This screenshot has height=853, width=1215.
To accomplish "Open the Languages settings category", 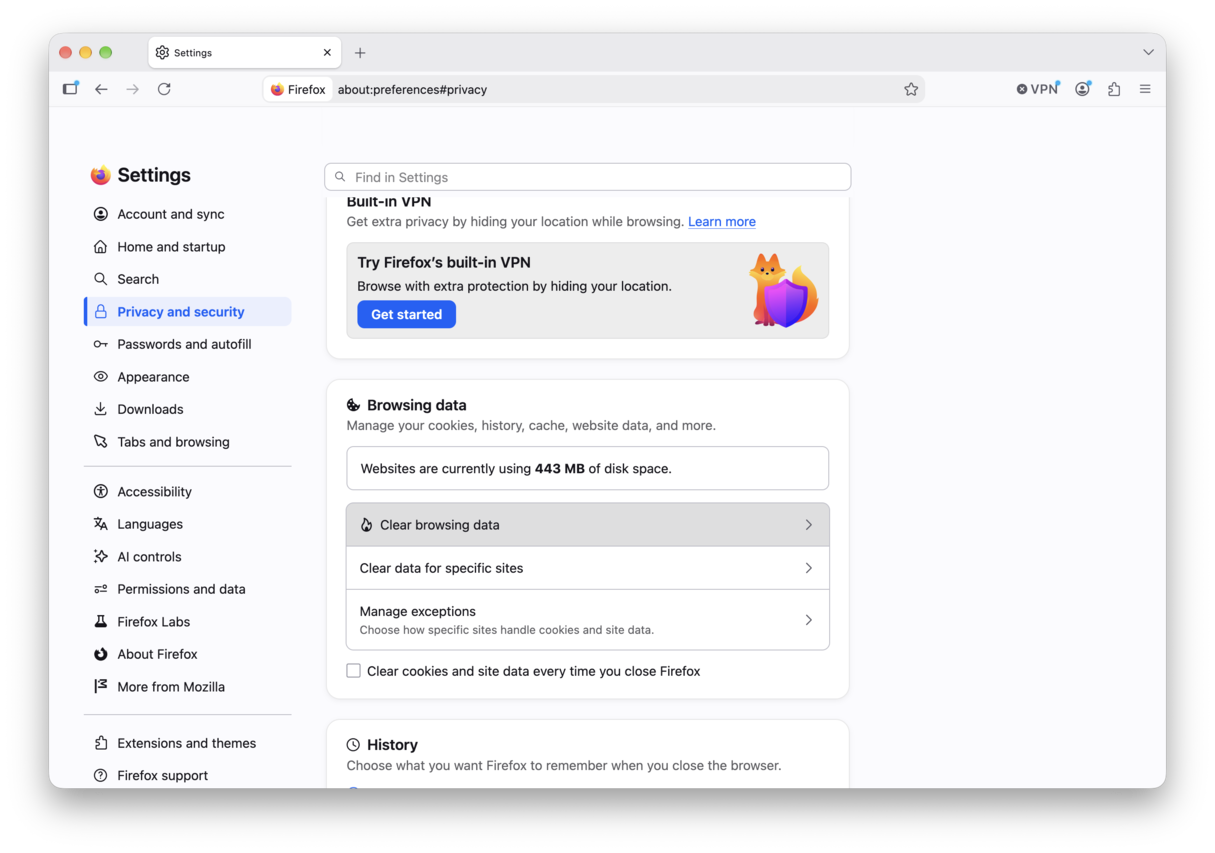I will (188, 524).
